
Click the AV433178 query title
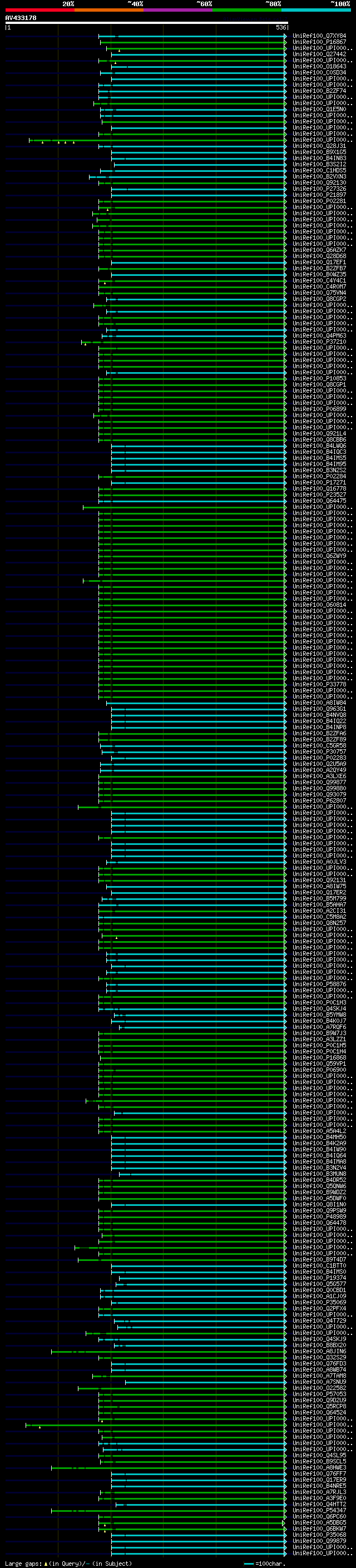[x=21, y=18]
